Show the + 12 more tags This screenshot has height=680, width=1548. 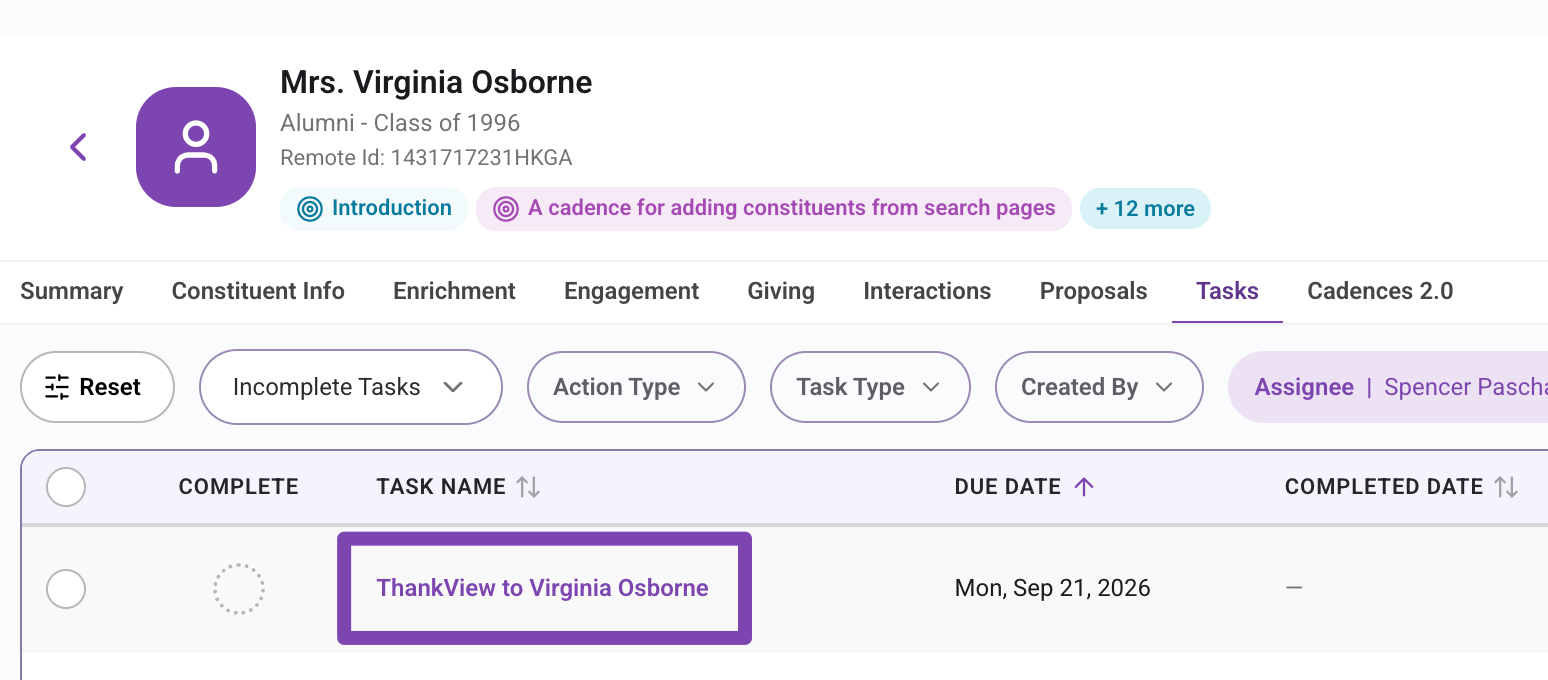tap(1145, 209)
